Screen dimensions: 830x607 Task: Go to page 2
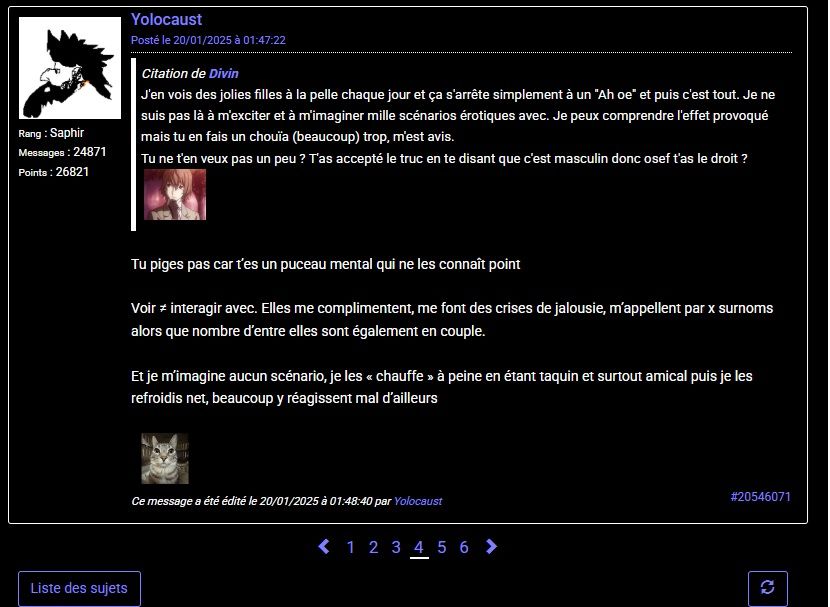click(373, 547)
